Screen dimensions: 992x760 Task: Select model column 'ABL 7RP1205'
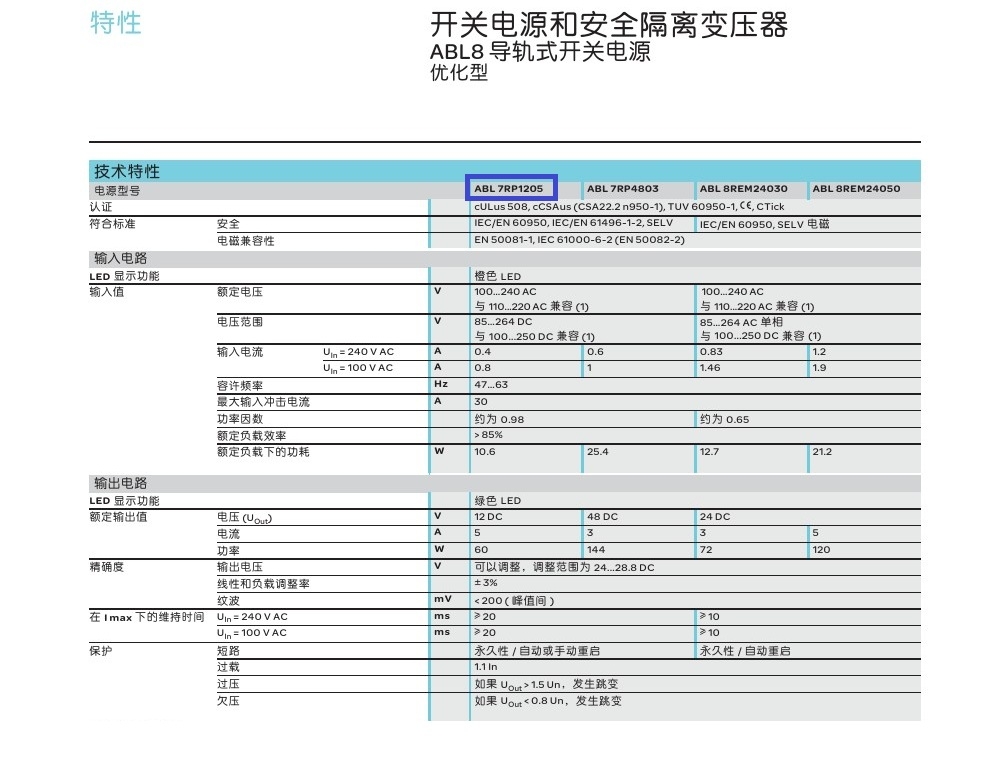tap(509, 189)
